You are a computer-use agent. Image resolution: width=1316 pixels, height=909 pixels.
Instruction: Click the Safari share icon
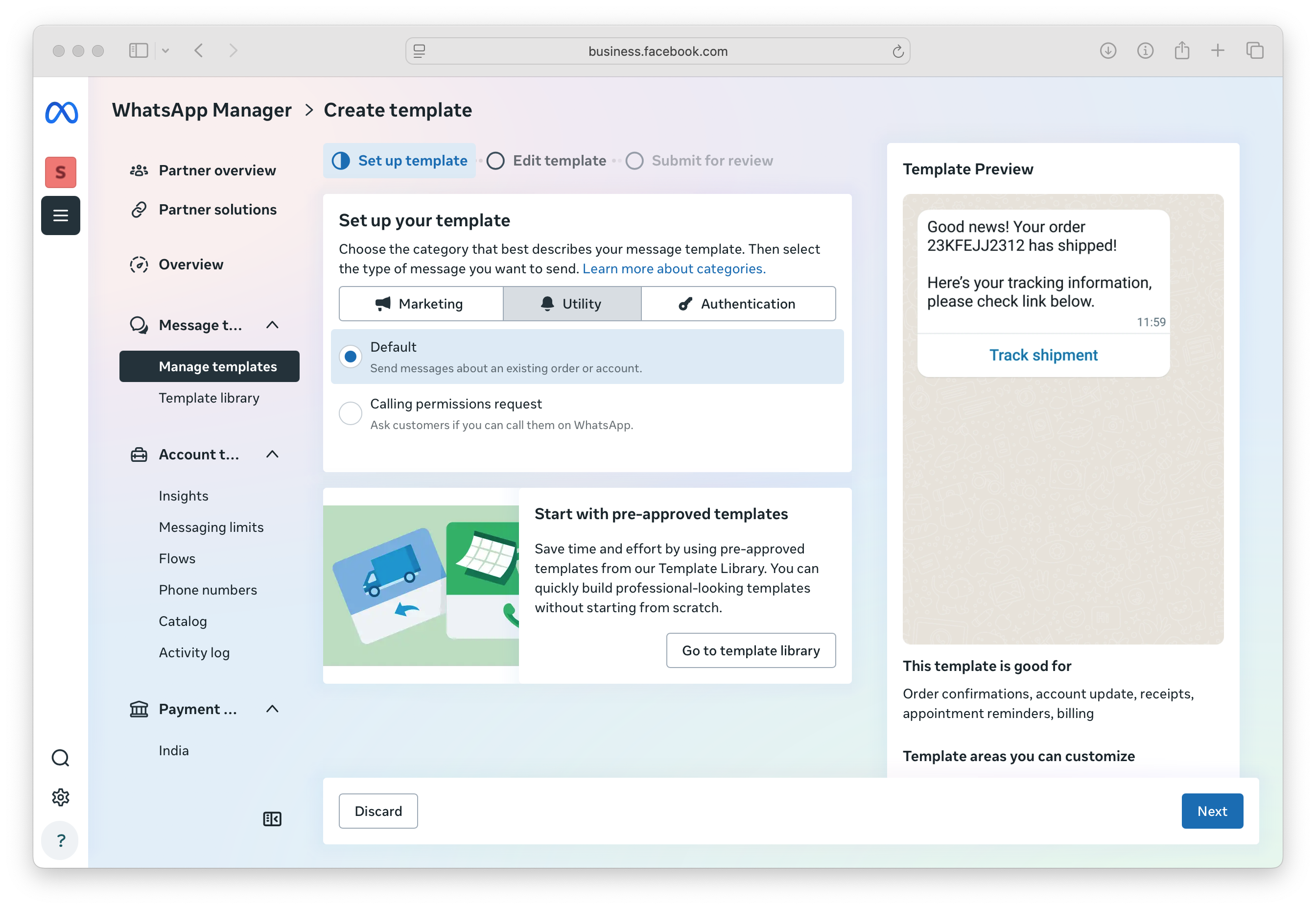point(1182,50)
